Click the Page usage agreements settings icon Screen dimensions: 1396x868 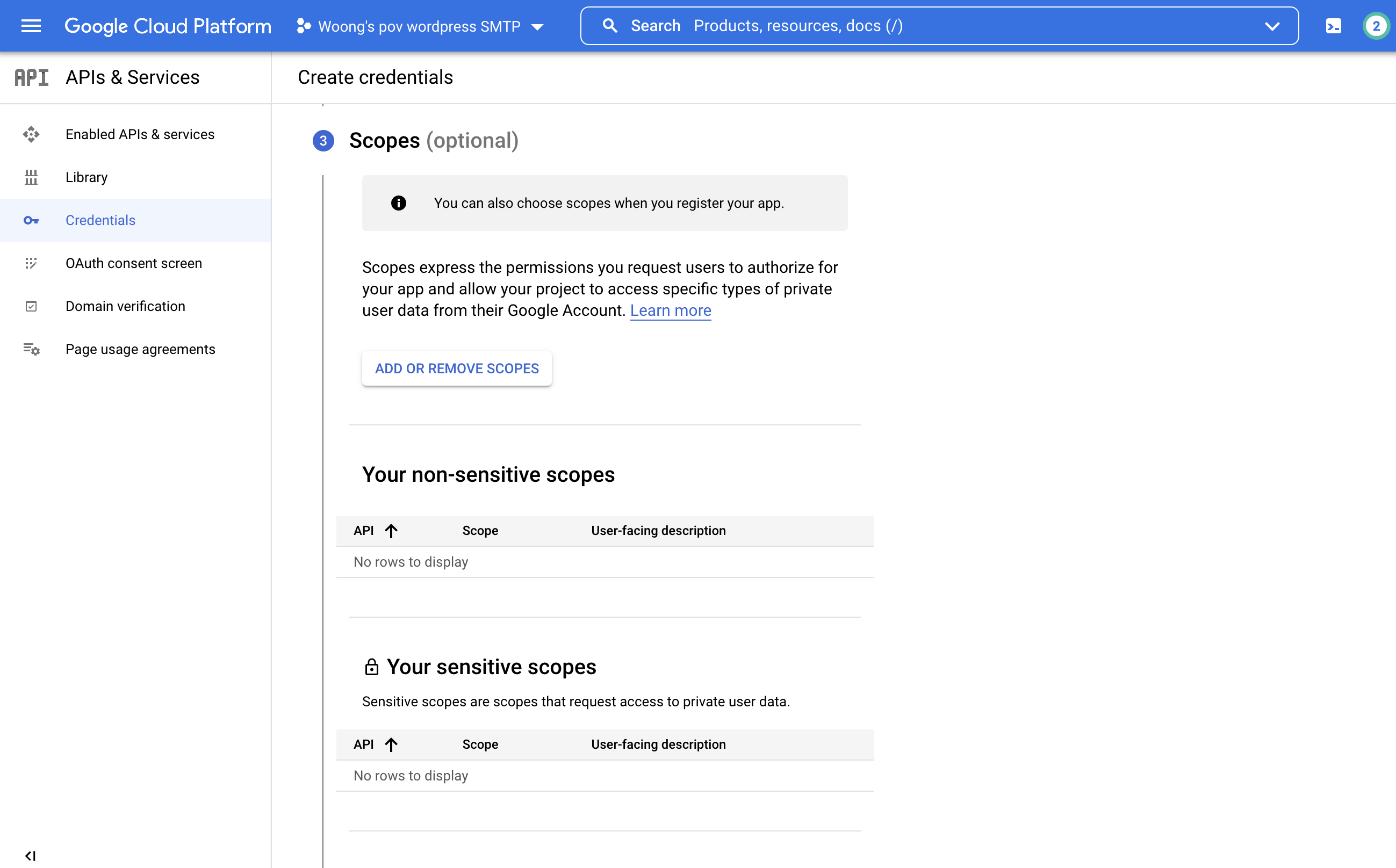click(31, 349)
